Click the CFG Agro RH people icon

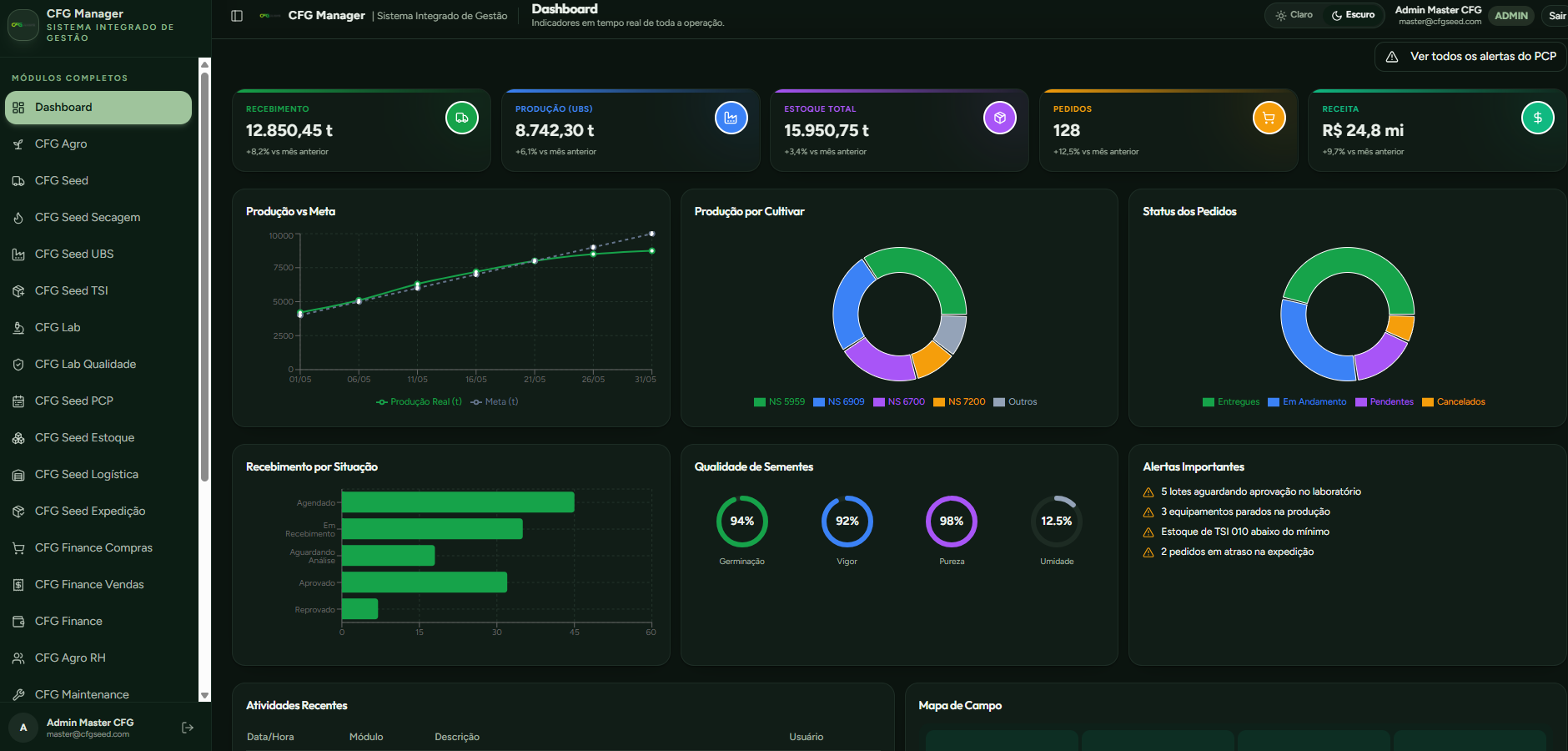[x=18, y=658]
